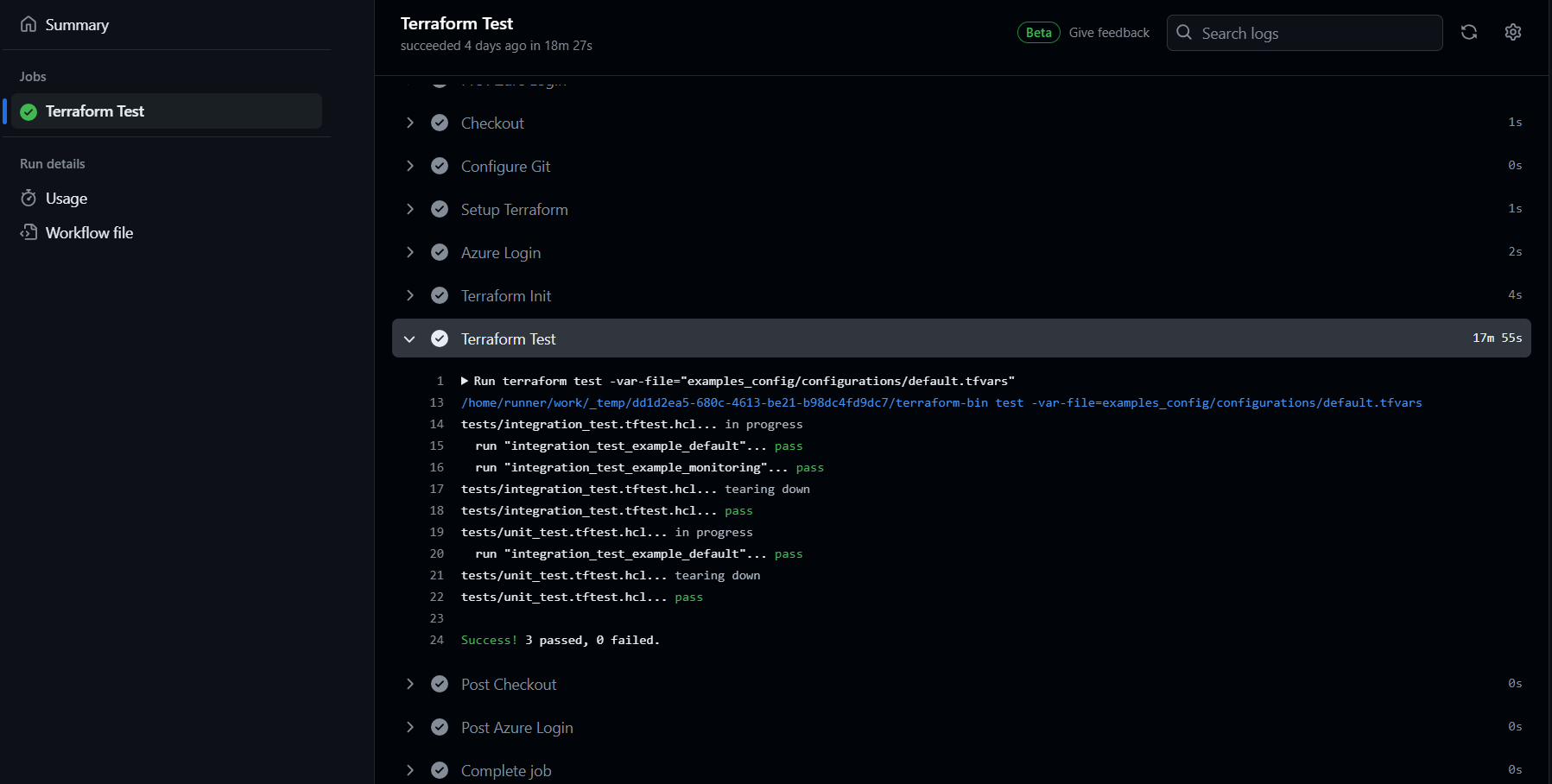Click the refresh logs icon
Image resolution: width=1552 pixels, height=784 pixels.
(1469, 32)
